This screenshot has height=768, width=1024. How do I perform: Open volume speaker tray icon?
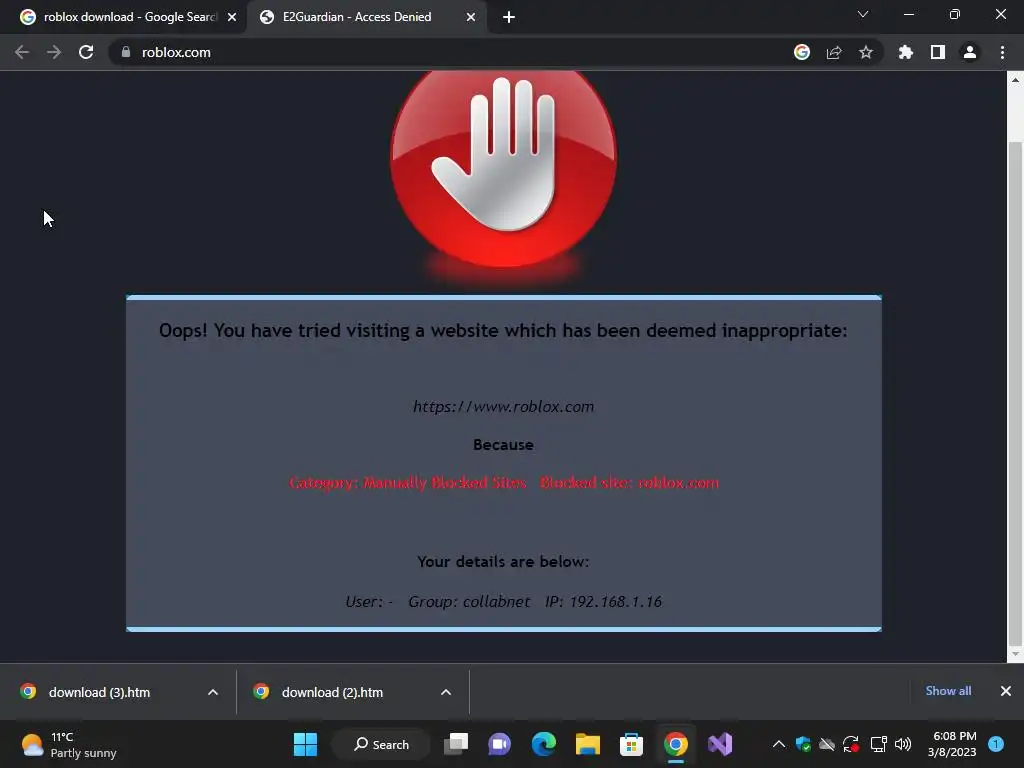(903, 744)
